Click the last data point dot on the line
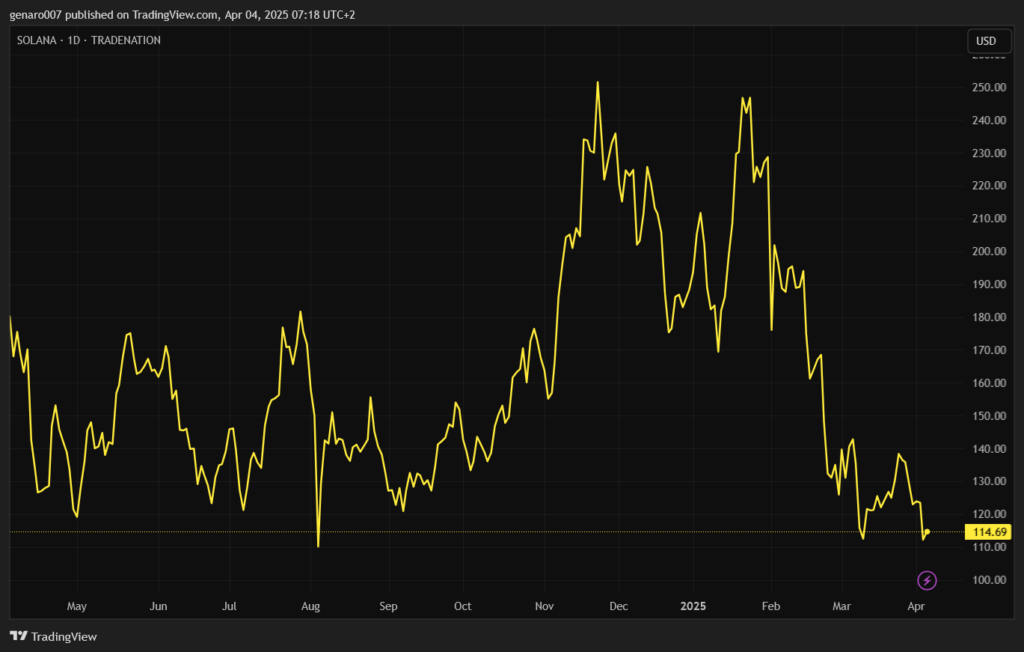 pyautogui.click(x=928, y=532)
